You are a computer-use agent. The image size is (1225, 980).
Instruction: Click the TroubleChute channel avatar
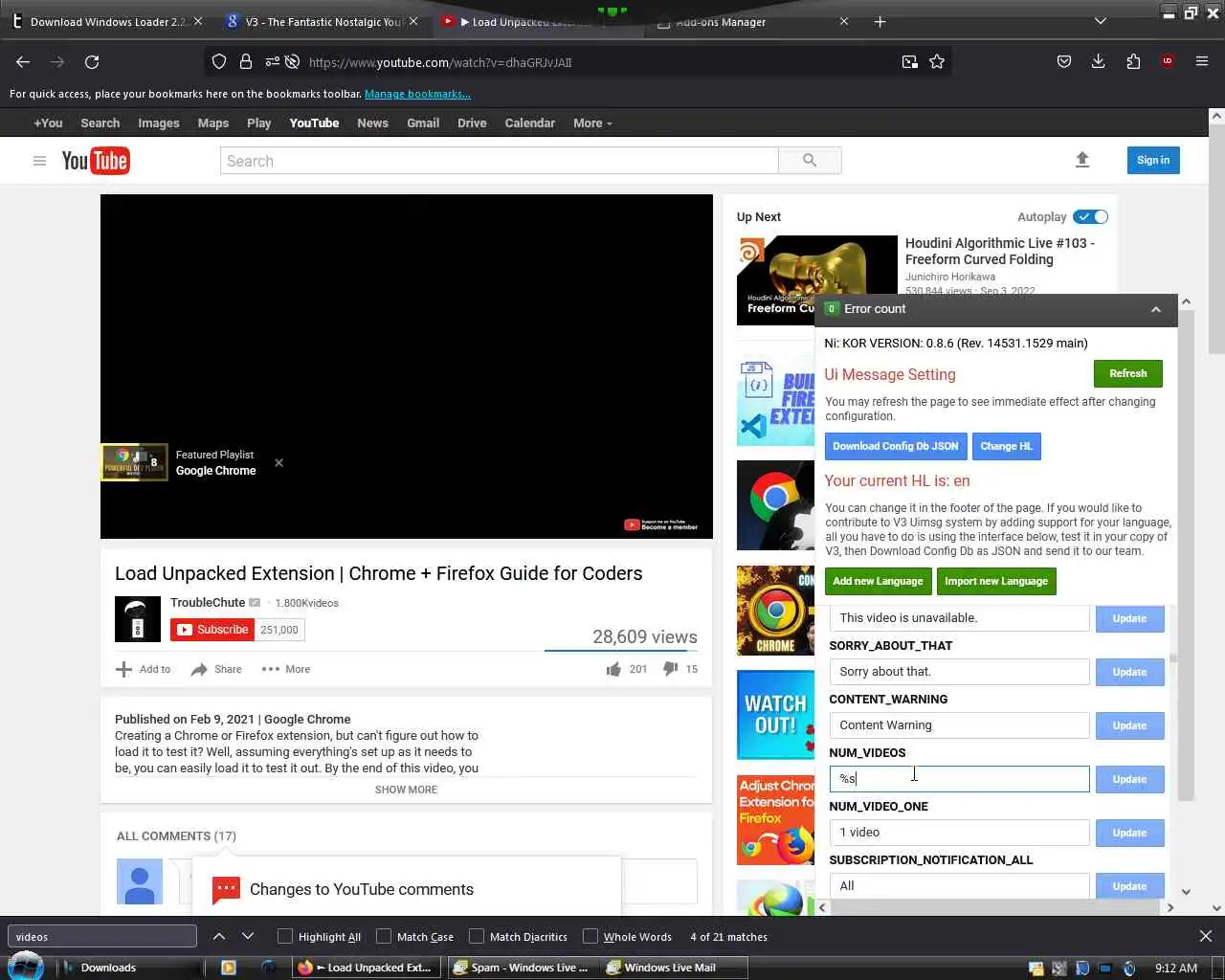click(138, 619)
